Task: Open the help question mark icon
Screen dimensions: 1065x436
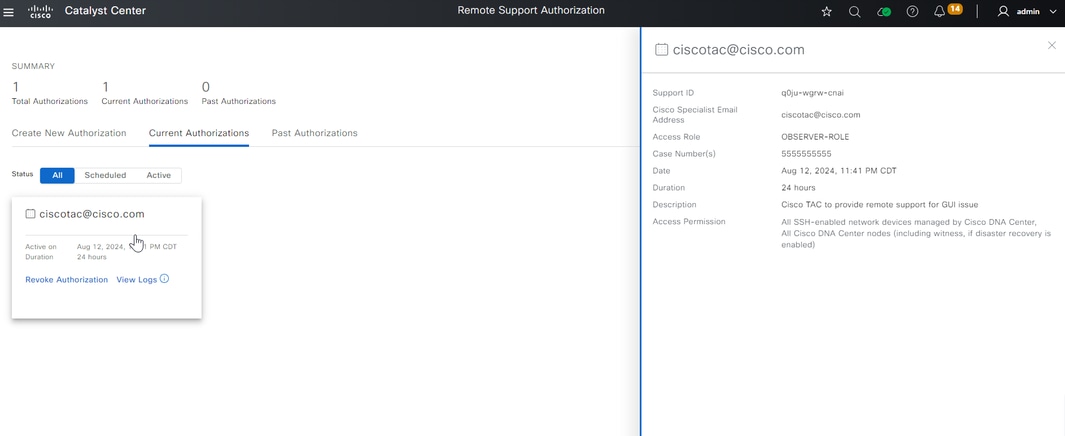Action: click(912, 12)
